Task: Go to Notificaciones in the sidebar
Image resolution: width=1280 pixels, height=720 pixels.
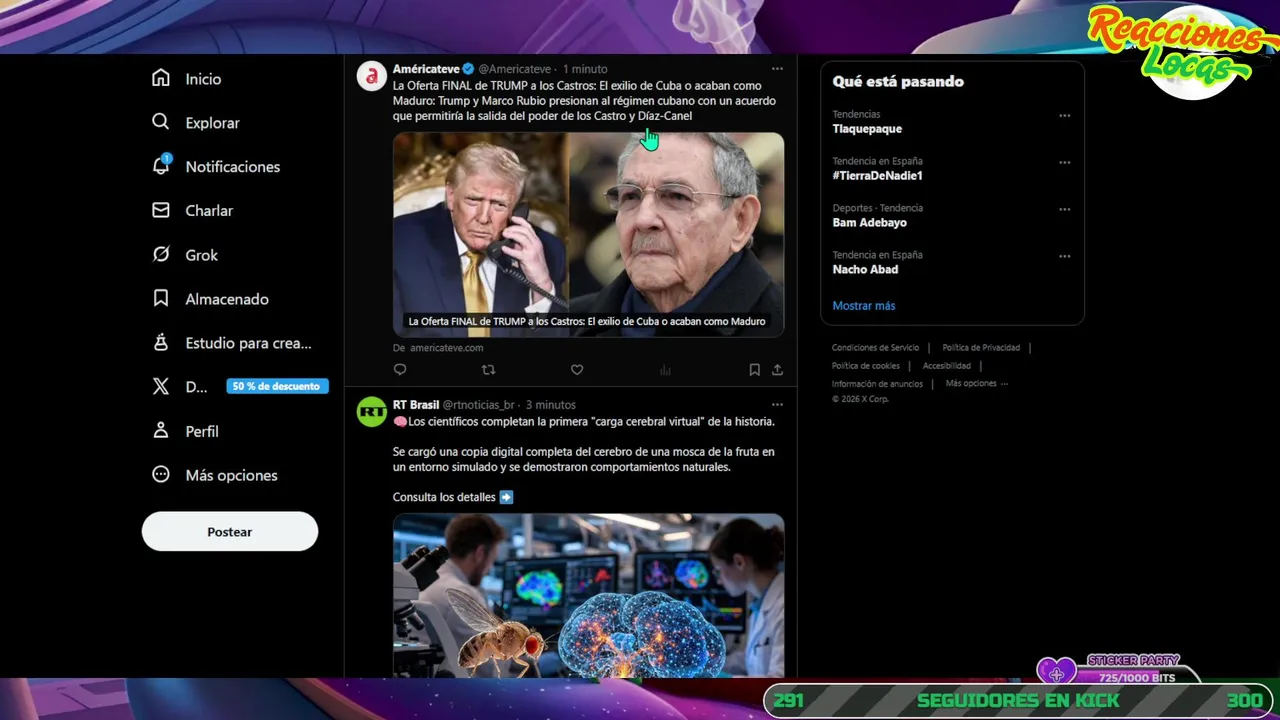Action: click(x=232, y=167)
